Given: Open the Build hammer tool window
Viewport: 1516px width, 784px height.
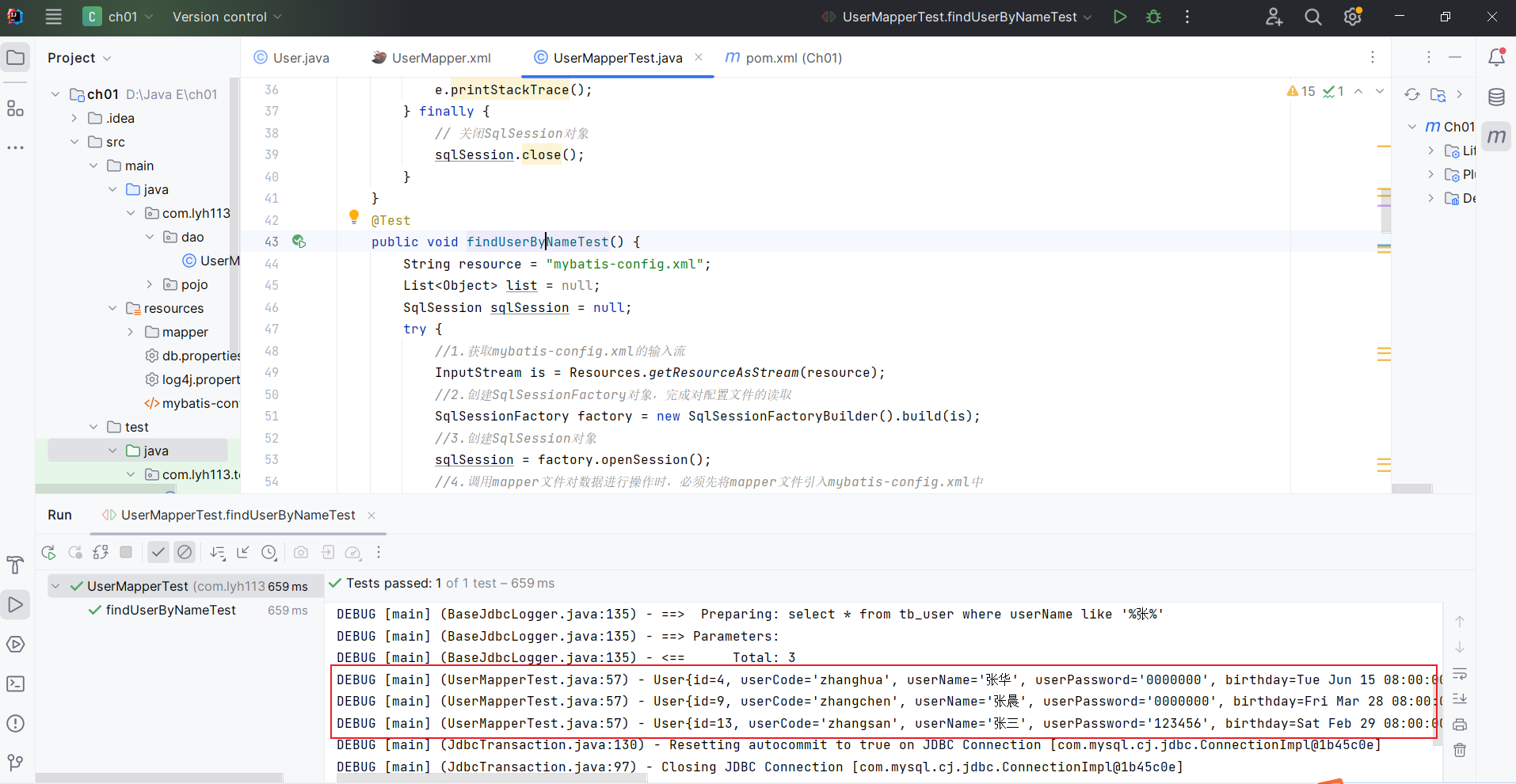Looking at the screenshot, I should click(15, 565).
